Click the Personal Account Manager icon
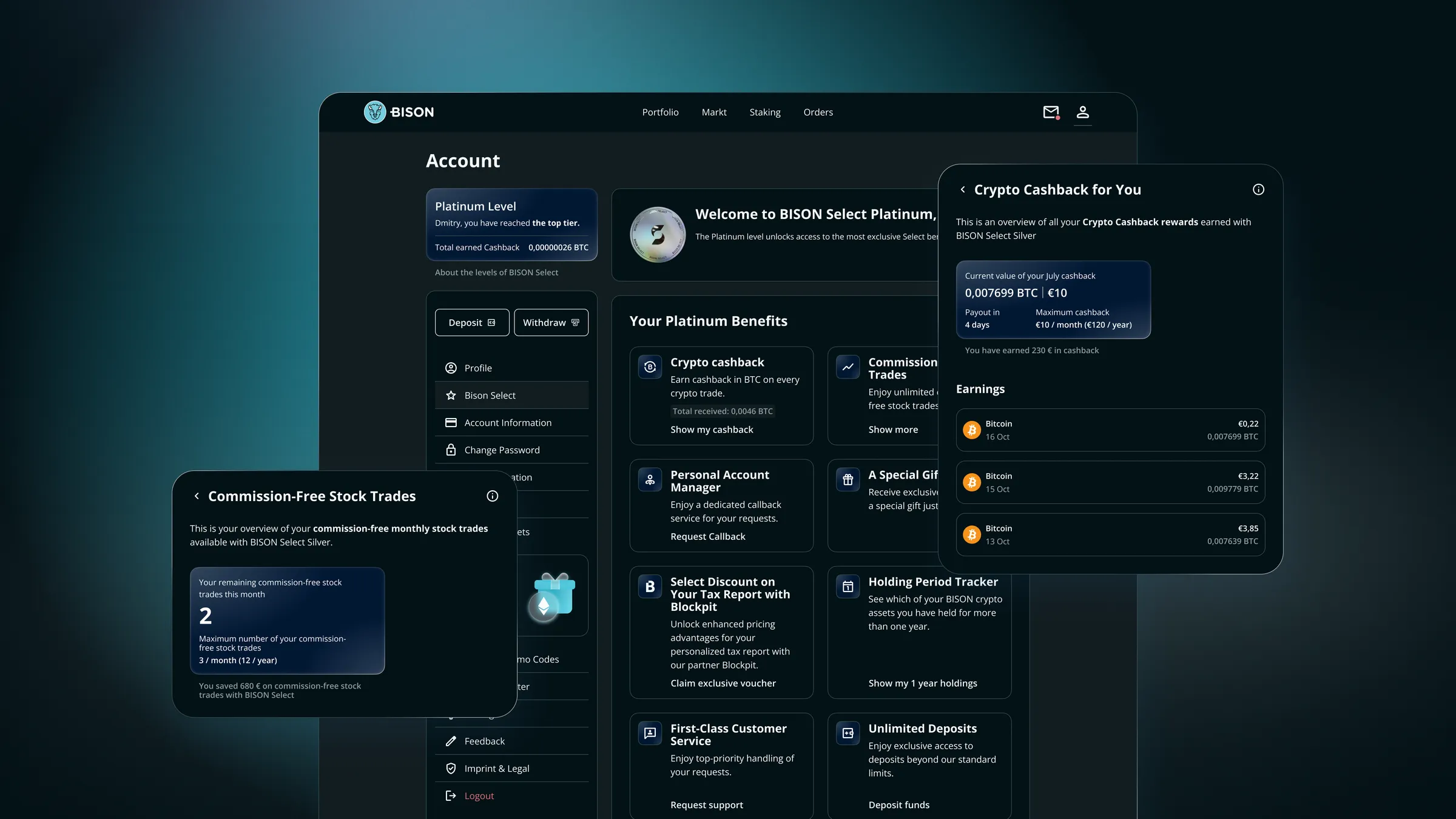Image resolution: width=1456 pixels, height=819 pixels. coord(650,480)
